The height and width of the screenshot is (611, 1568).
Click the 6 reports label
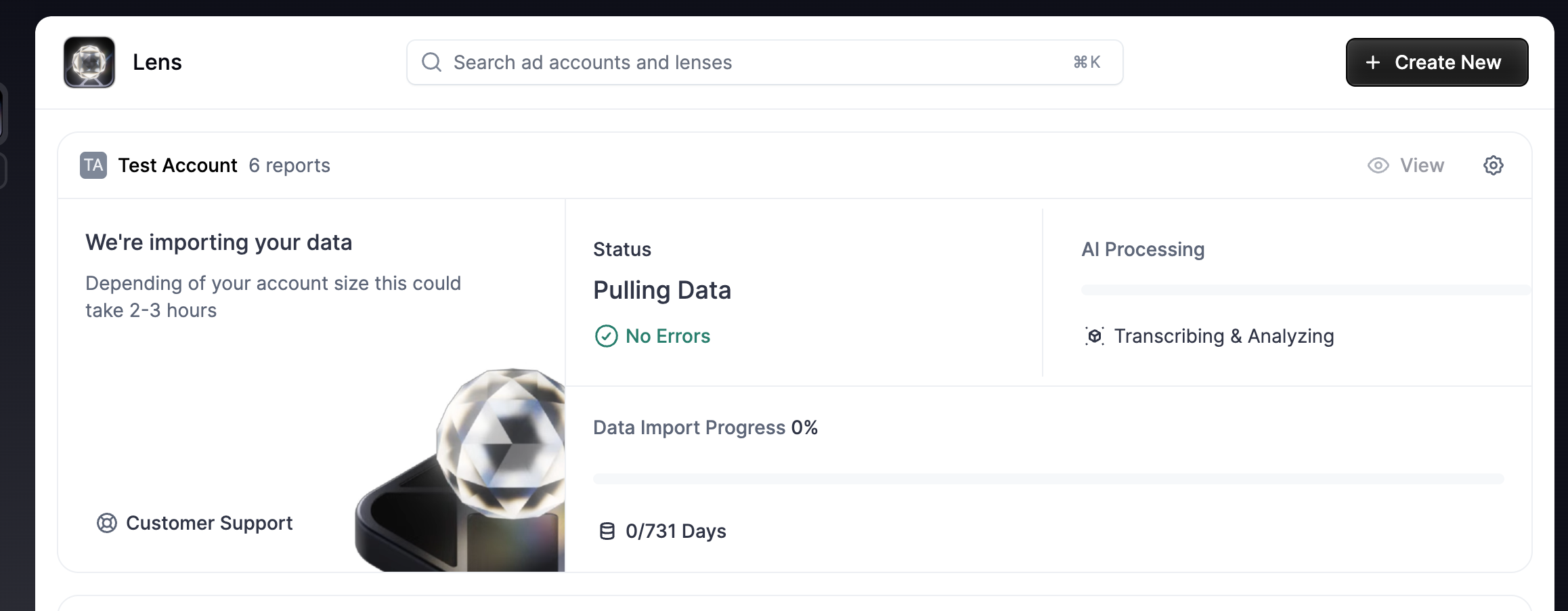pos(289,165)
